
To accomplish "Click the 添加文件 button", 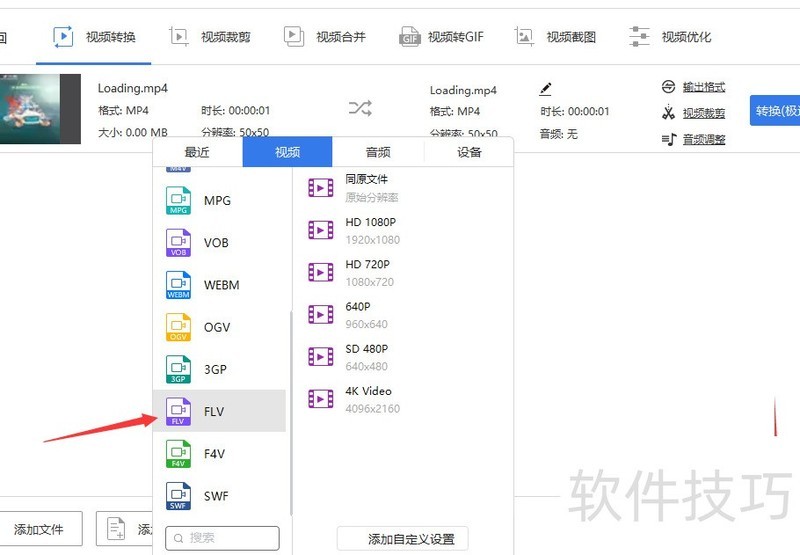I will 39,529.
